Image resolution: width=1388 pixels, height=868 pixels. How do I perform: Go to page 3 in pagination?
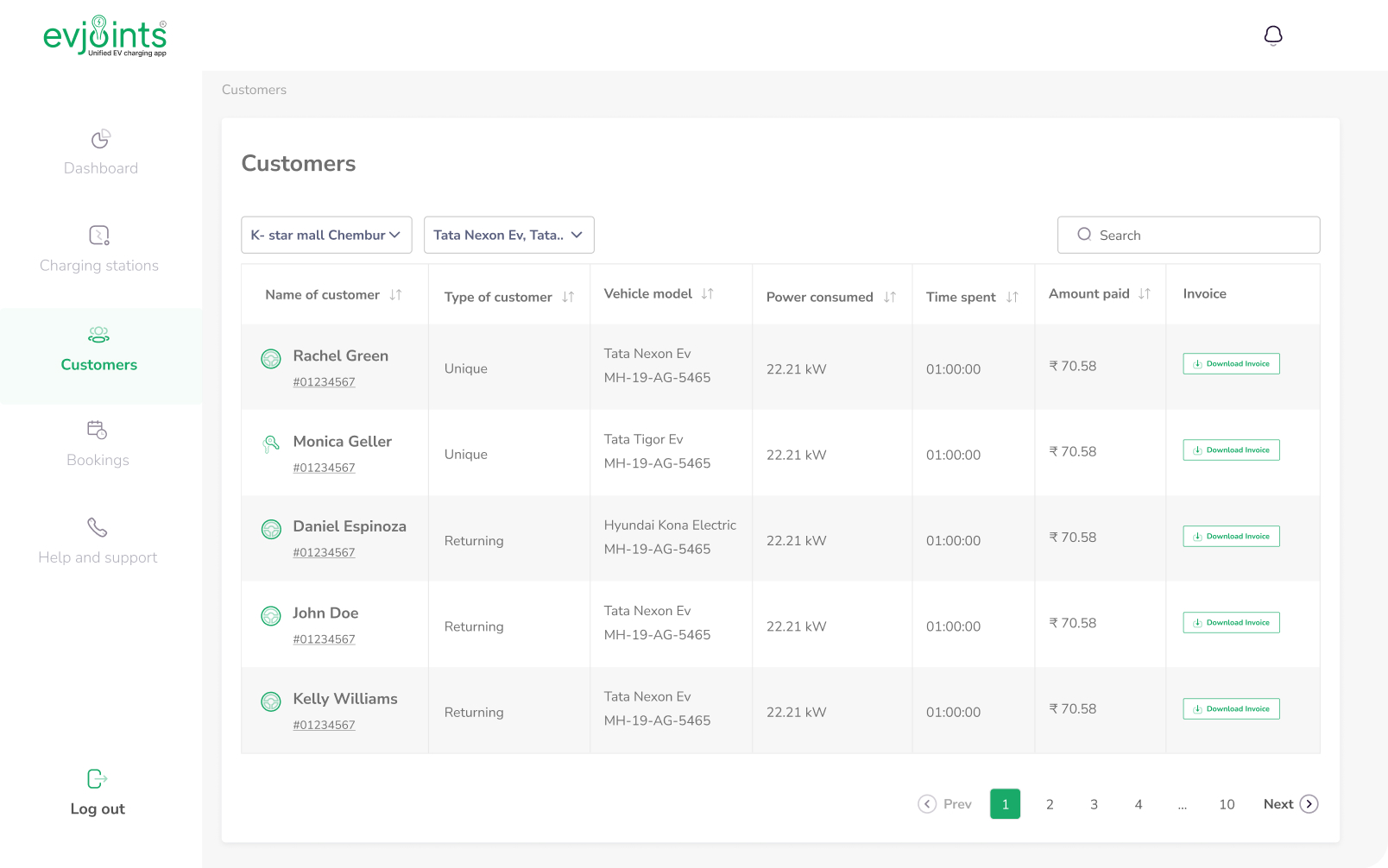pyautogui.click(x=1094, y=804)
